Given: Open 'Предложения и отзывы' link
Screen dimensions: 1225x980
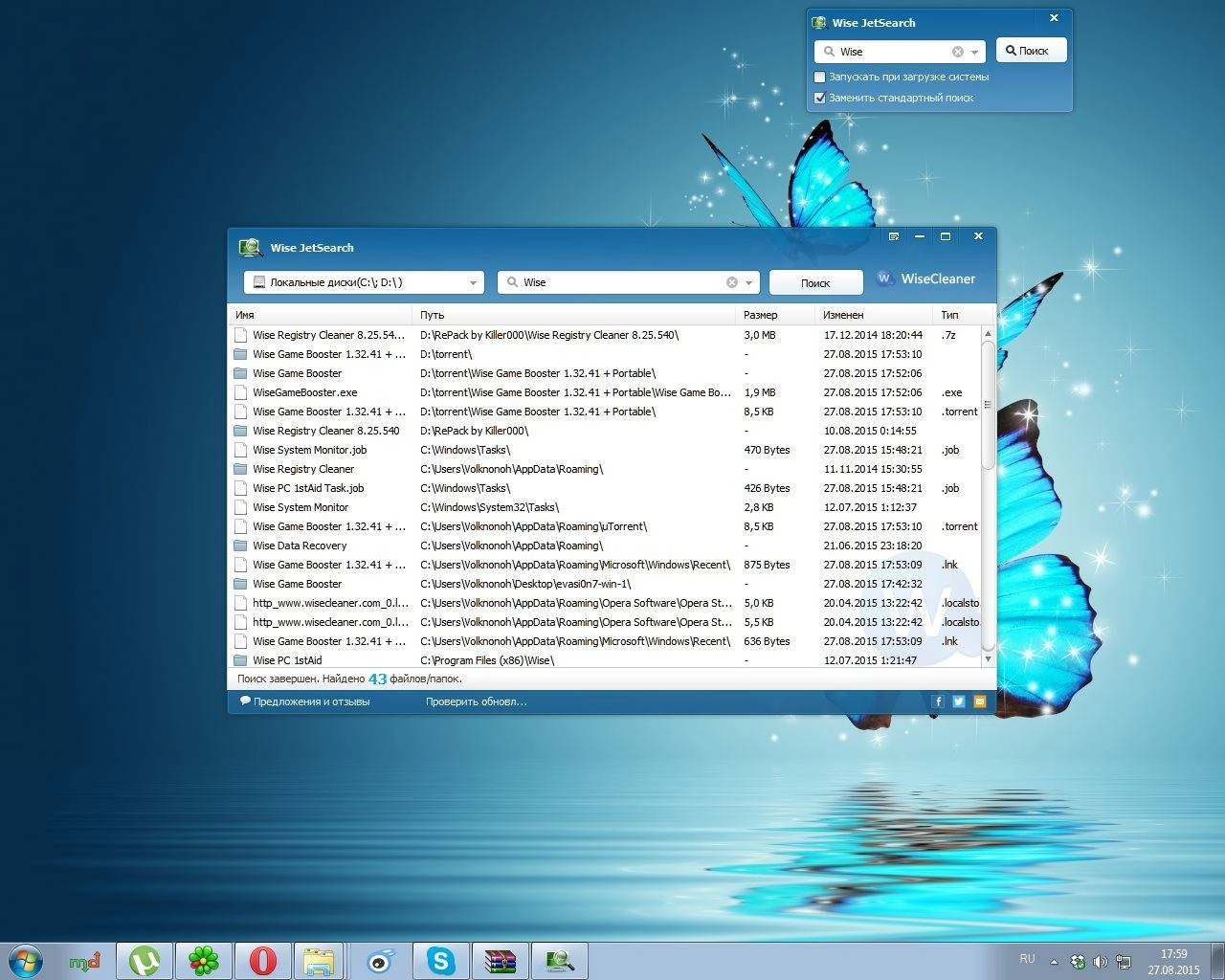Looking at the screenshot, I should coord(304,702).
